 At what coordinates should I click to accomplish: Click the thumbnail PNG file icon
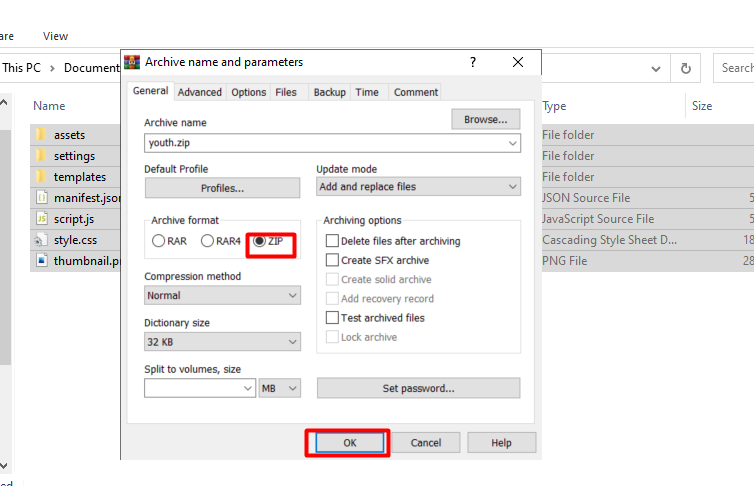click(41, 261)
